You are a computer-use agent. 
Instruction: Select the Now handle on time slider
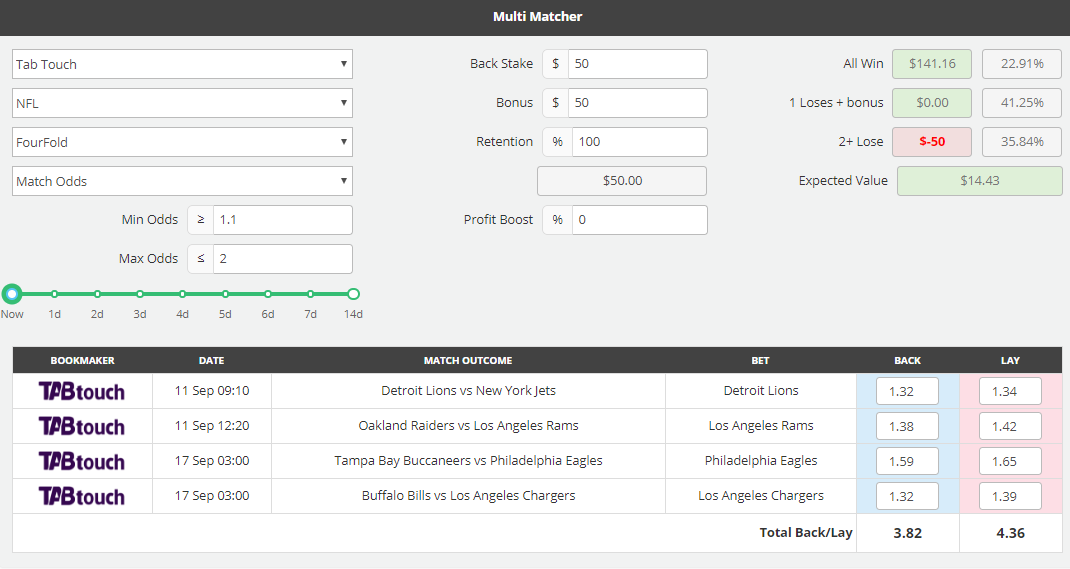(12, 294)
